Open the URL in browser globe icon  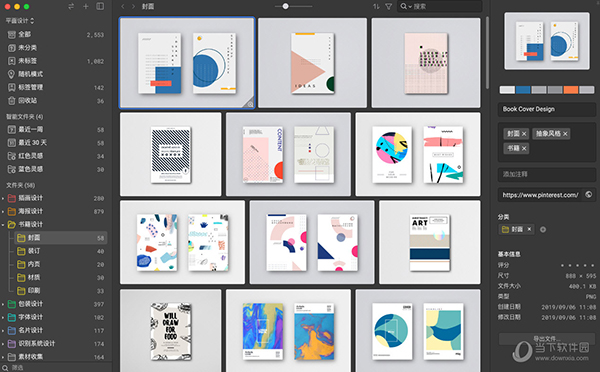[x=589, y=195]
